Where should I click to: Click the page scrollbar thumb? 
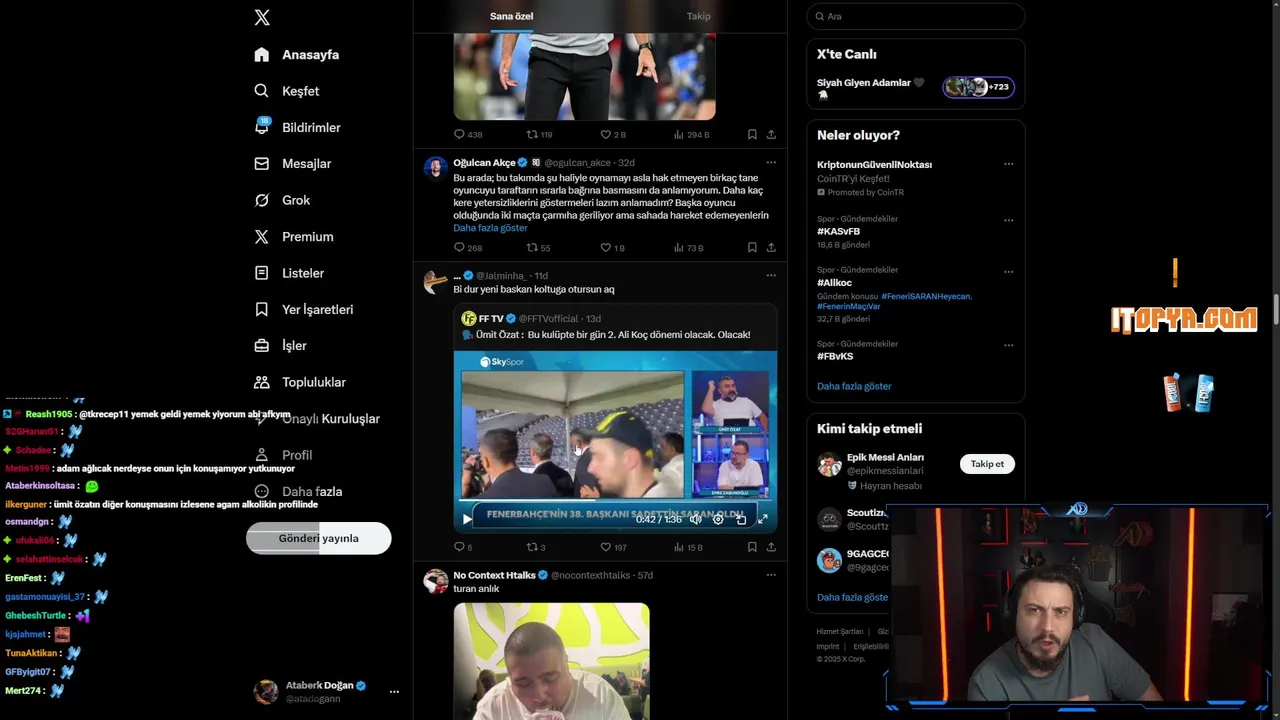pos(1275,311)
